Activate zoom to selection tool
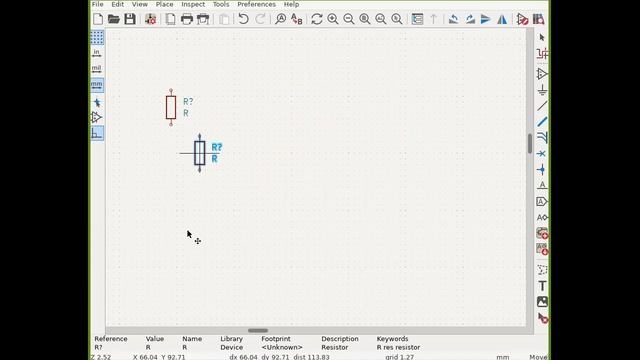Screen dimensions: 640x360 click(397, 19)
